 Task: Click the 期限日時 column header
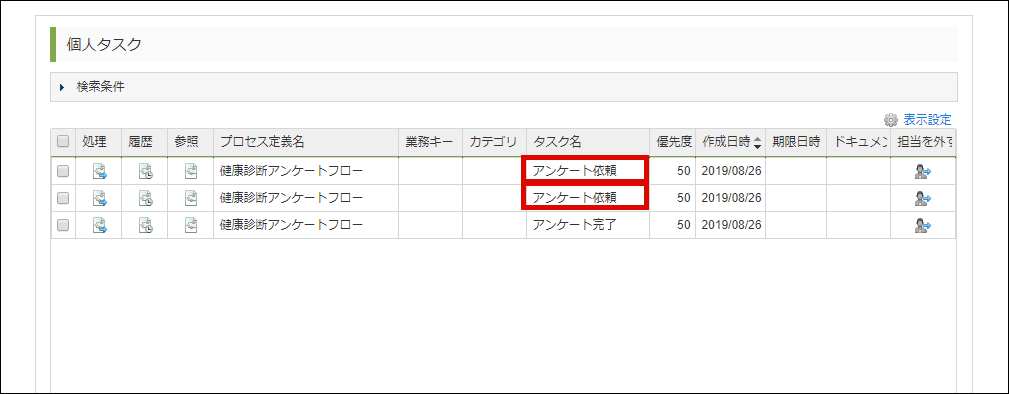point(796,142)
